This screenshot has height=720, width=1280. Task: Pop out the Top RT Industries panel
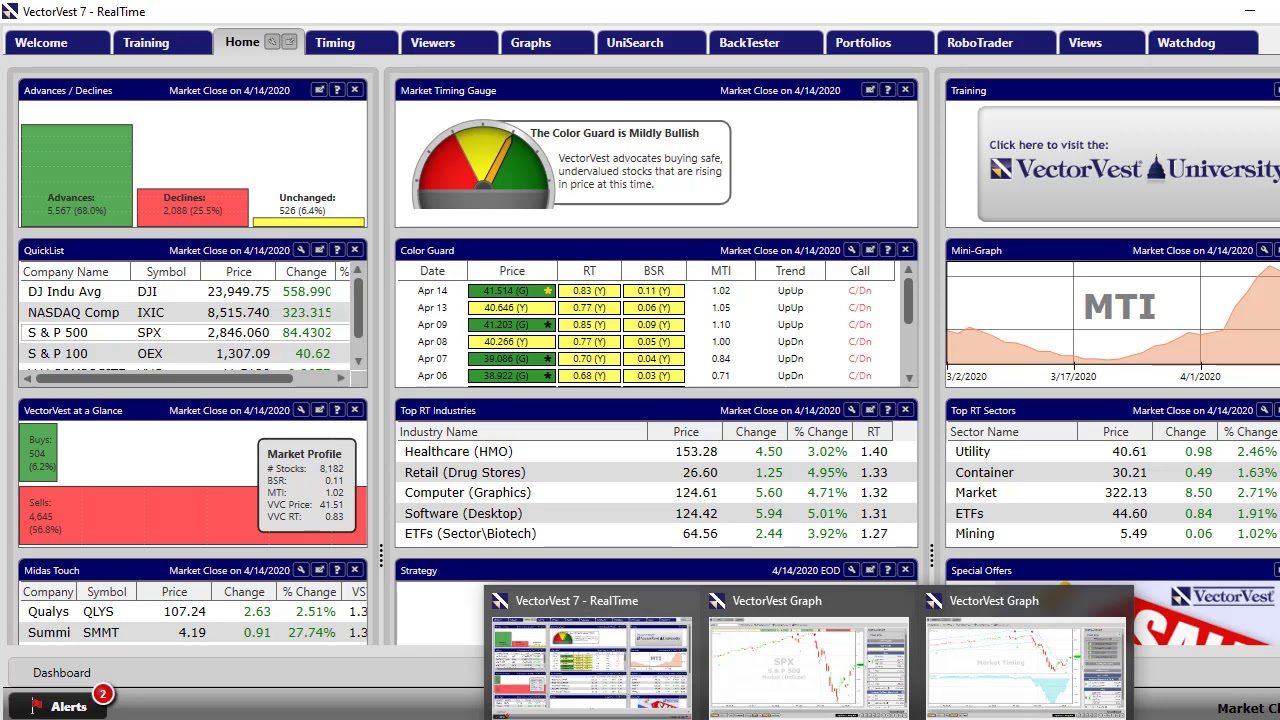[870, 410]
